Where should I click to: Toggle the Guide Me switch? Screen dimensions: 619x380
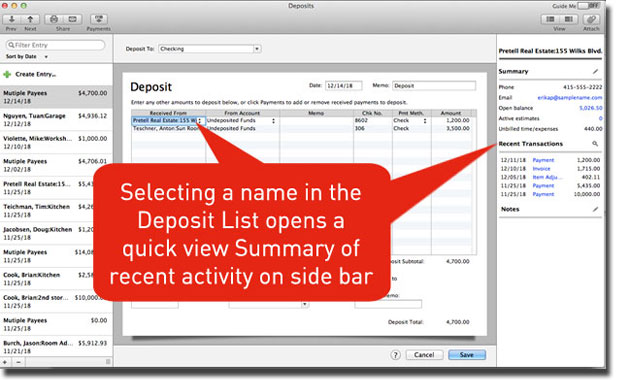click(589, 6)
